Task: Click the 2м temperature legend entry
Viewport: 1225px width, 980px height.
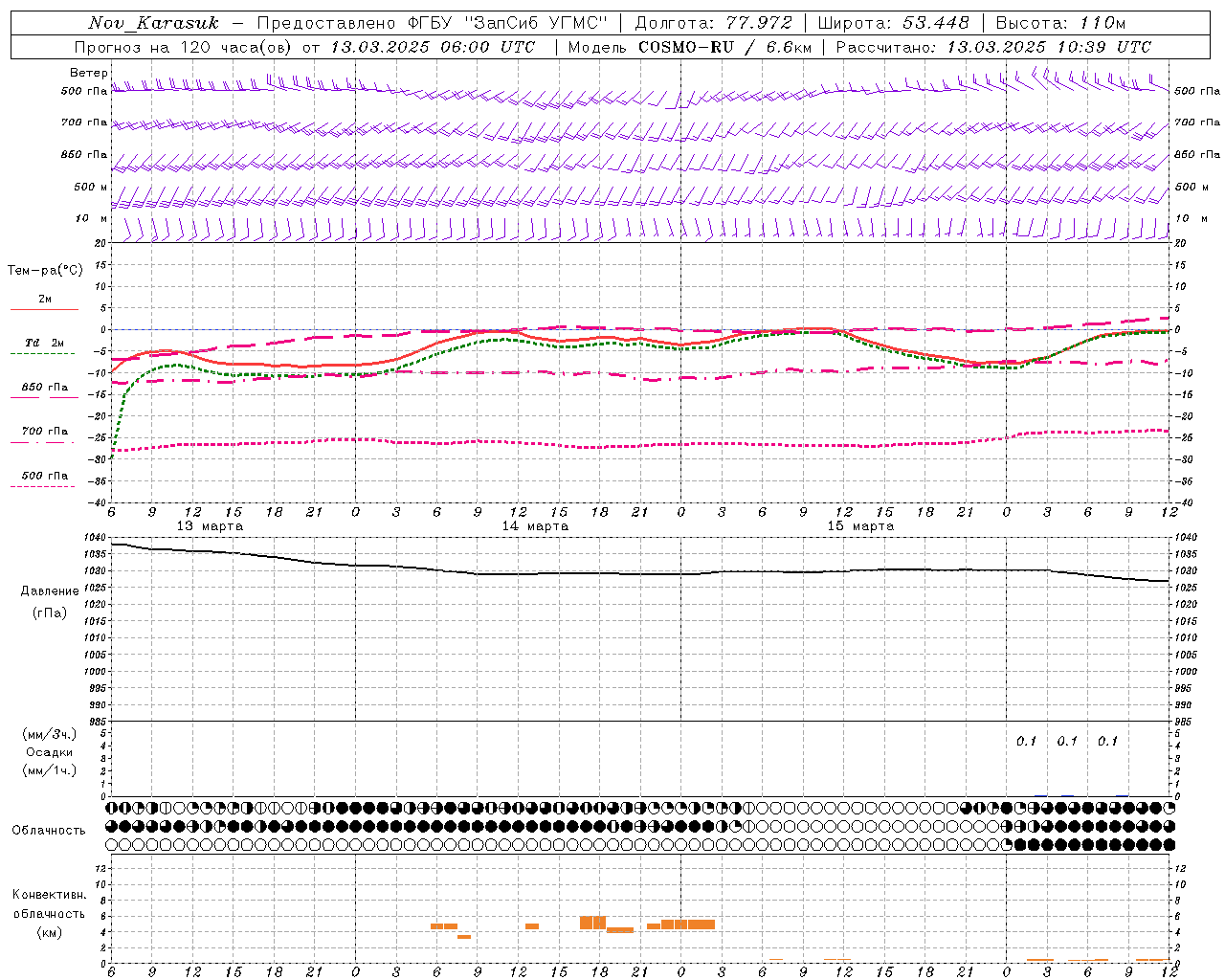Action: pos(45,300)
